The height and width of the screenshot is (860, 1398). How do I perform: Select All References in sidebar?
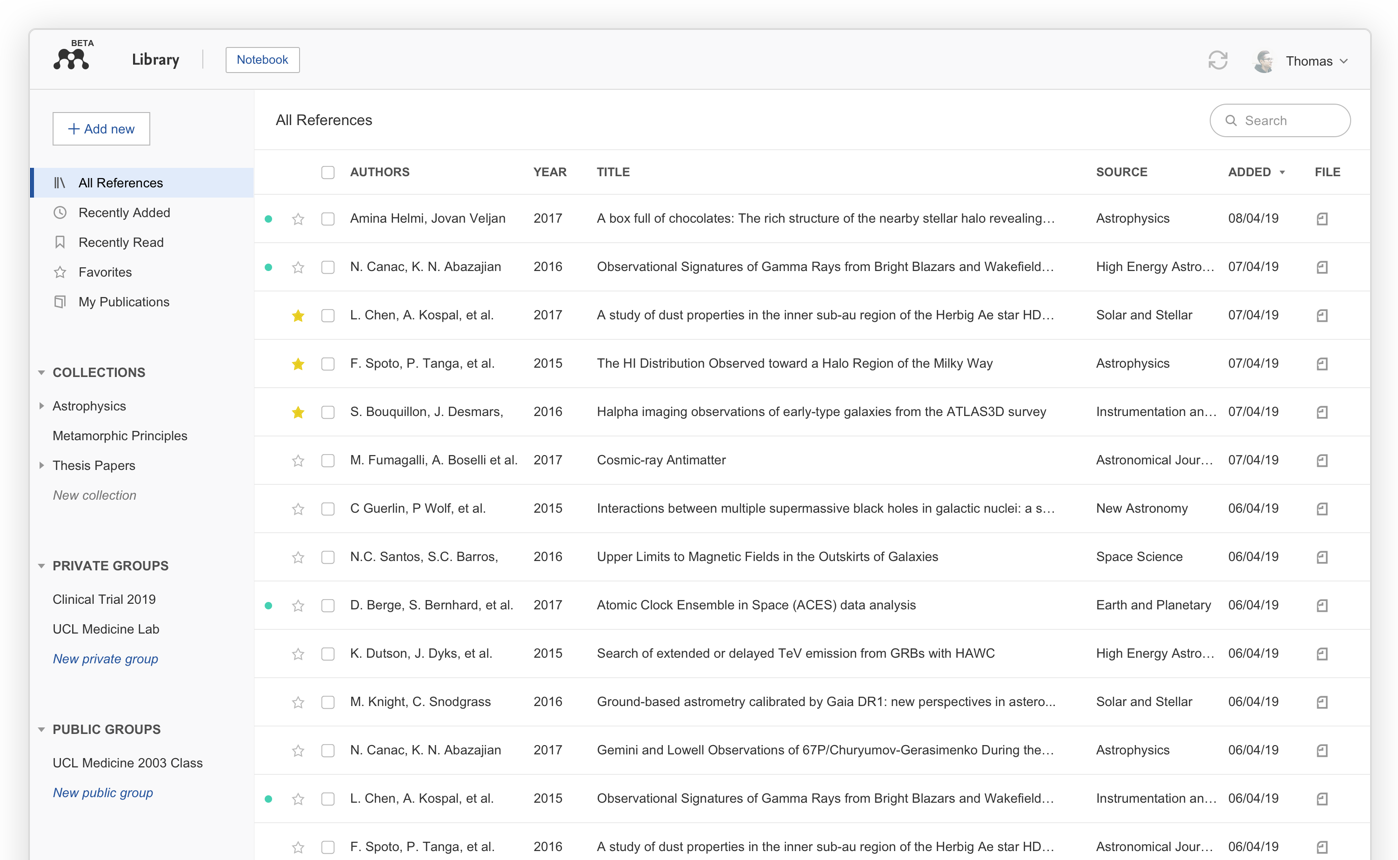point(142,183)
